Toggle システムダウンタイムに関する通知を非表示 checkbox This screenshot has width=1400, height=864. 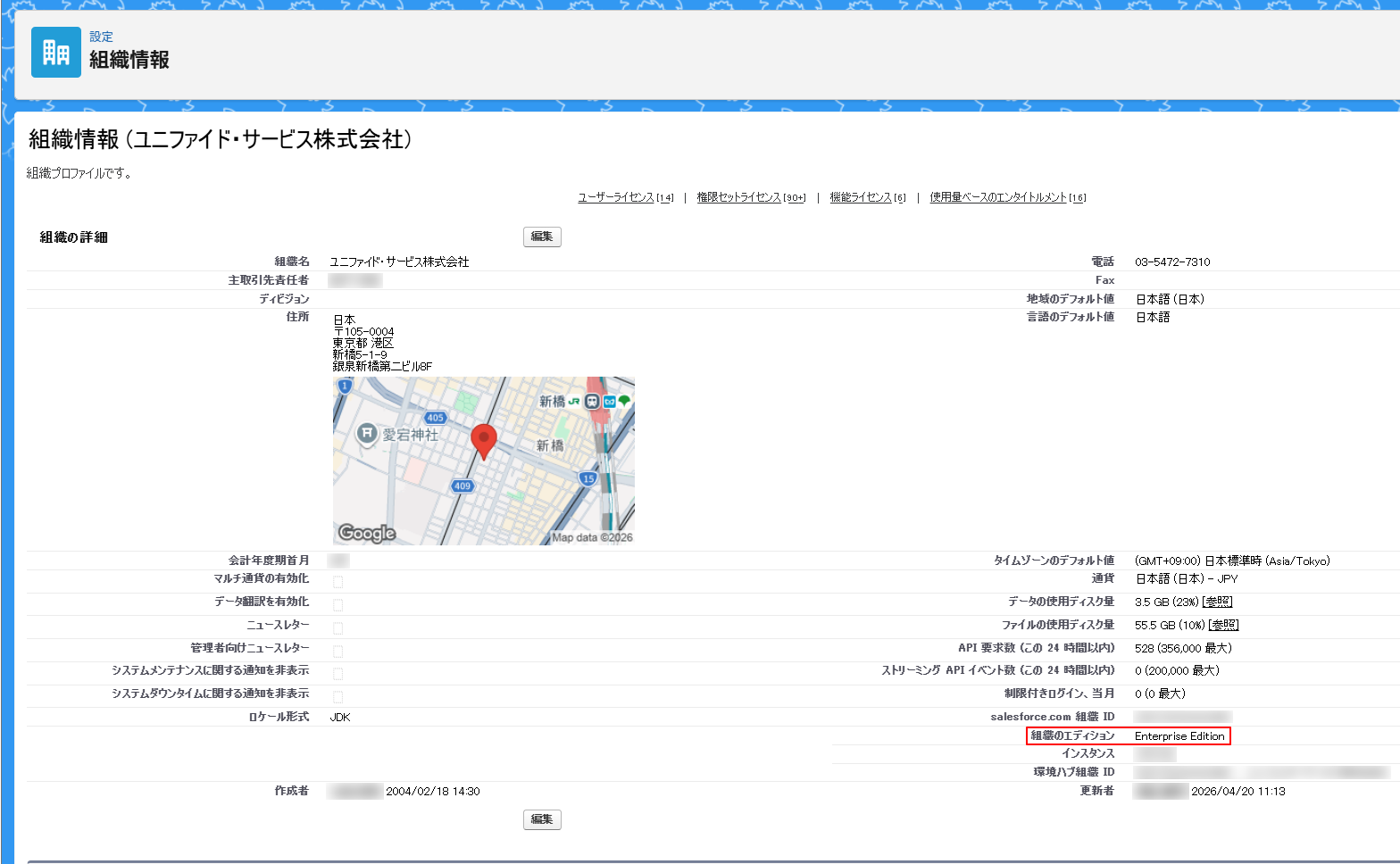(x=338, y=697)
